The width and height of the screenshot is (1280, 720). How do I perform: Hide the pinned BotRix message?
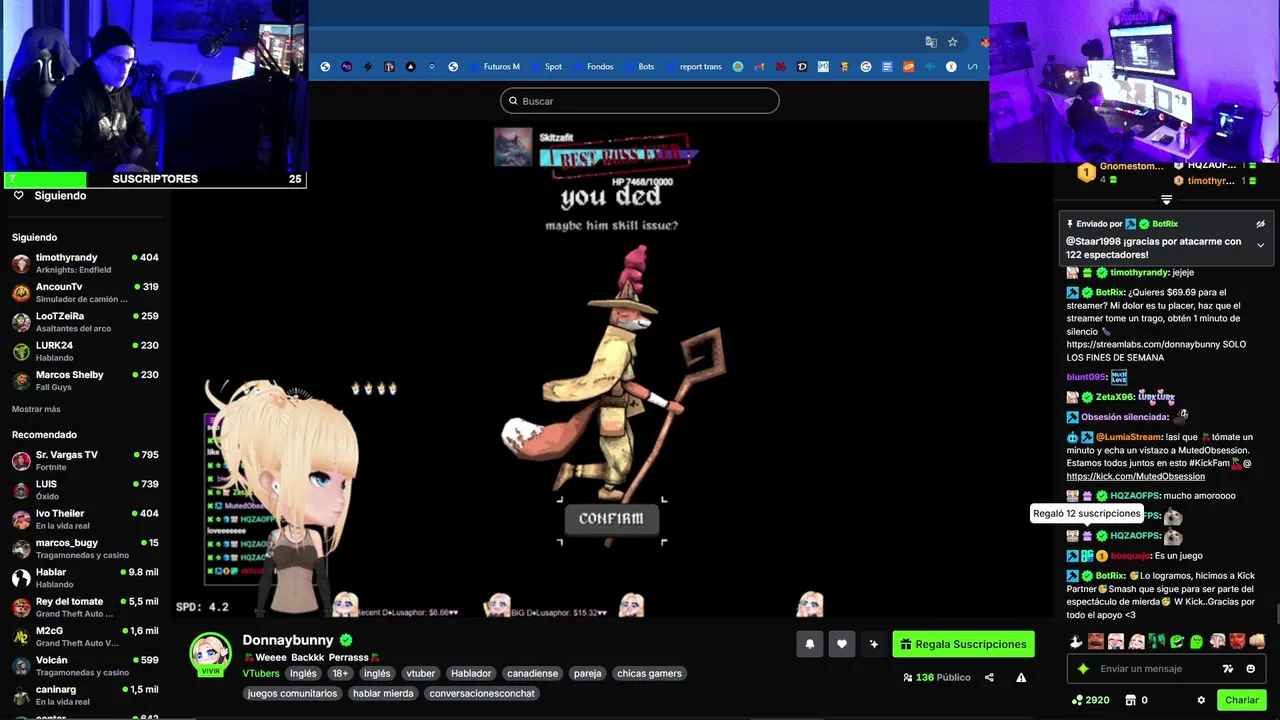[x=1260, y=224]
